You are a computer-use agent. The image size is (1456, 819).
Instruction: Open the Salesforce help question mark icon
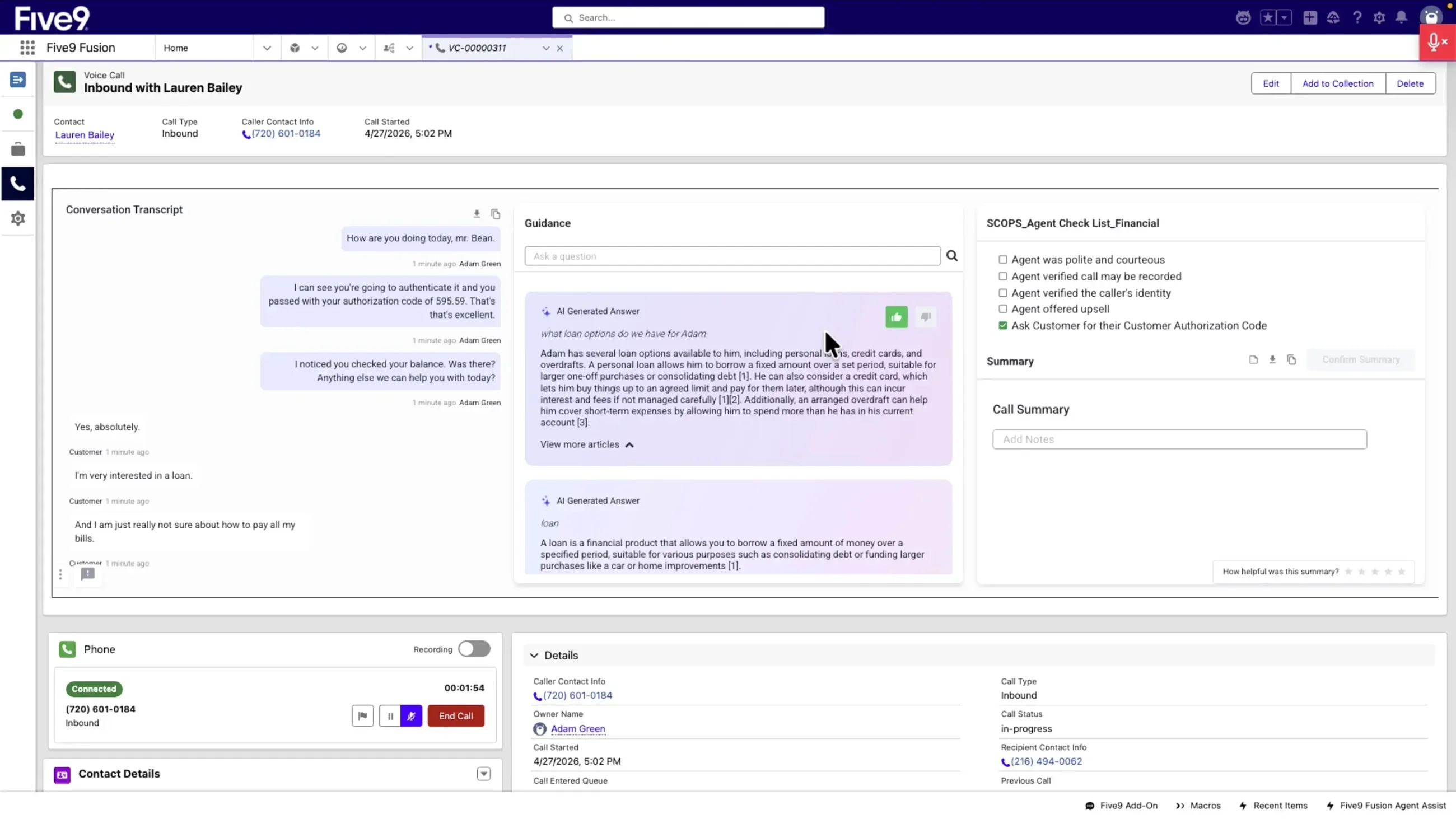click(1356, 17)
